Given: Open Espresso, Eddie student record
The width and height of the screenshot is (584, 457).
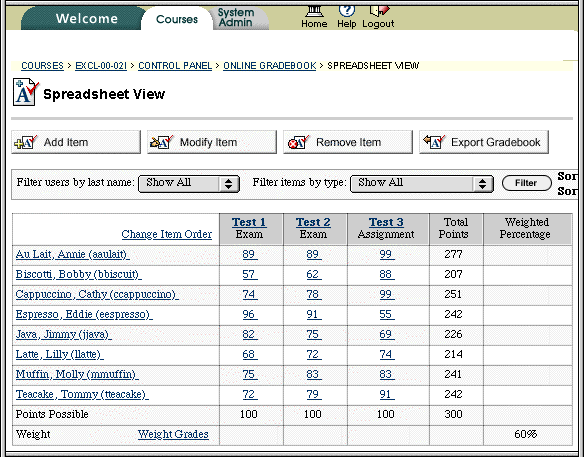Looking at the screenshot, I should pyautogui.click(x=84, y=314).
